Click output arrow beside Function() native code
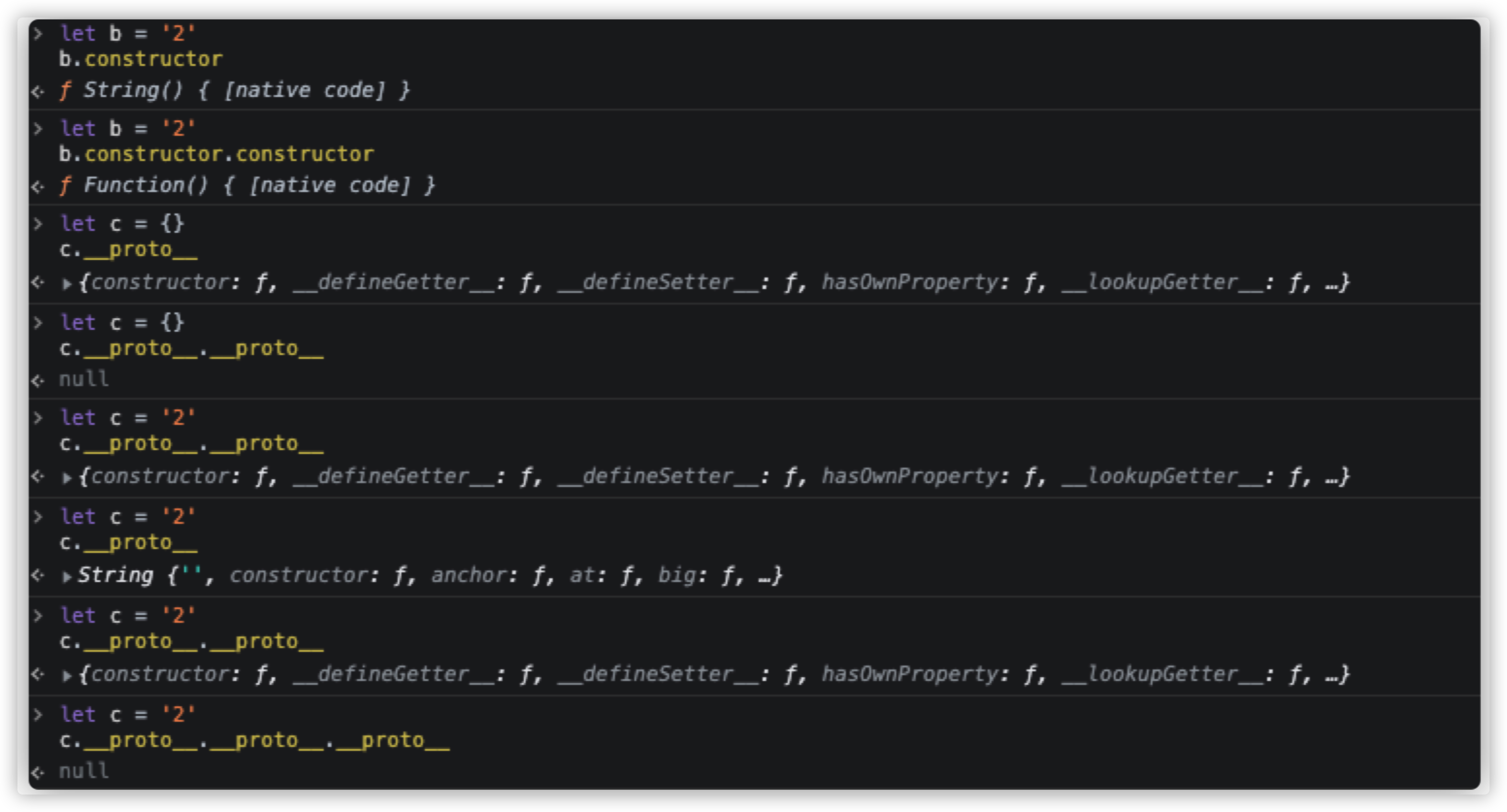The height and width of the screenshot is (812, 1507). (38, 187)
